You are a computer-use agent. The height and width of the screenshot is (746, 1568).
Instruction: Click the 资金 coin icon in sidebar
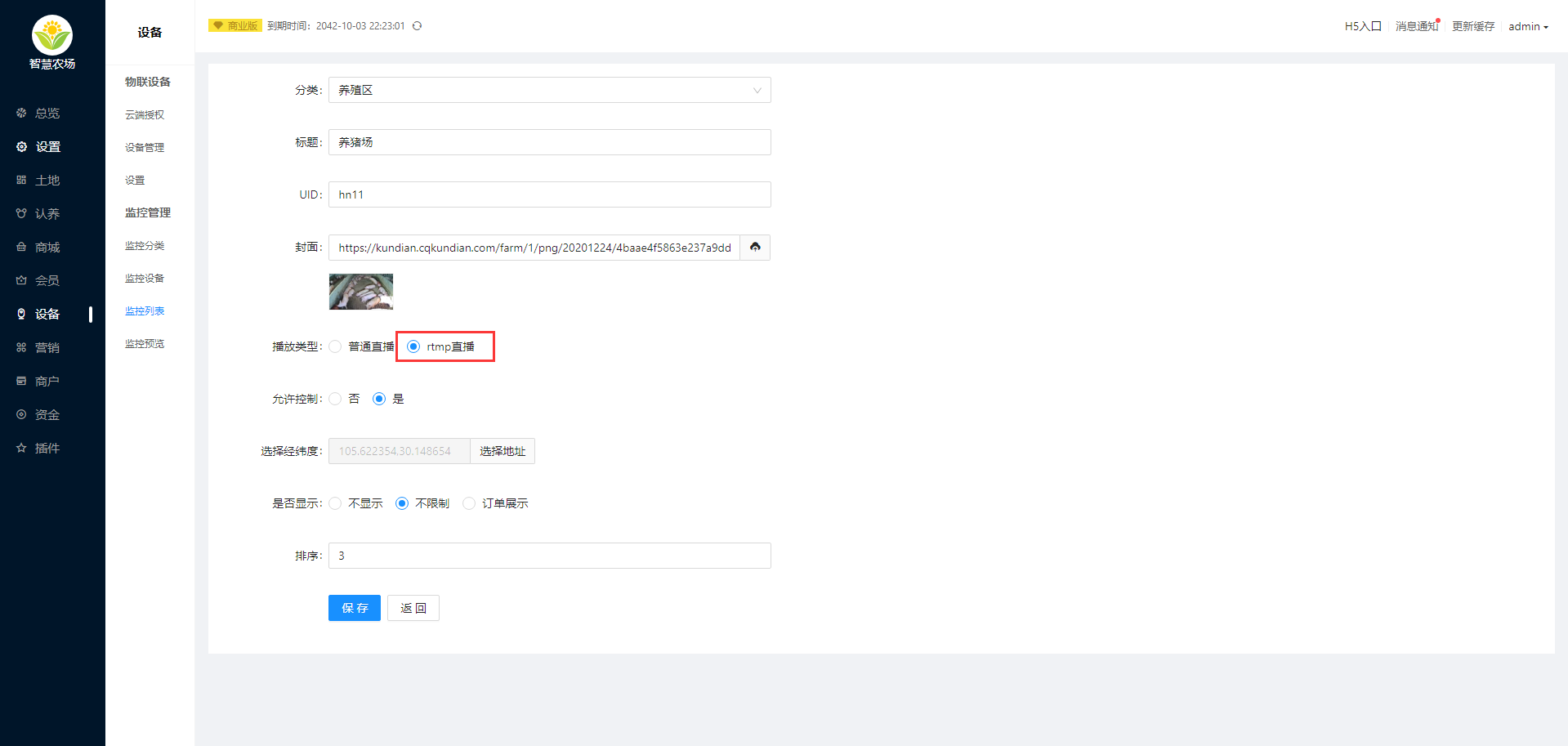click(x=21, y=414)
